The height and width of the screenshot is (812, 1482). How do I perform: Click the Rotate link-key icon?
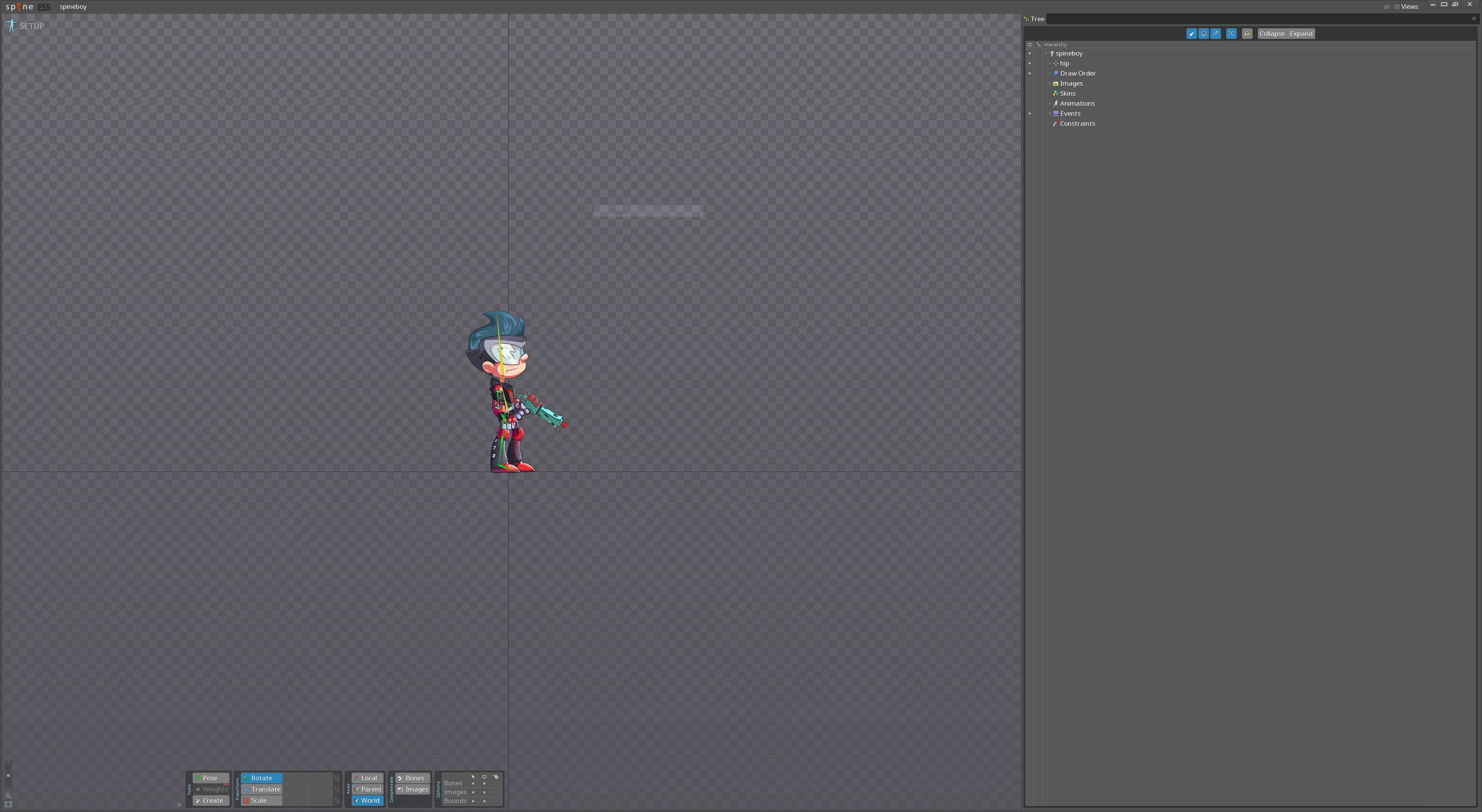[x=337, y=778]
